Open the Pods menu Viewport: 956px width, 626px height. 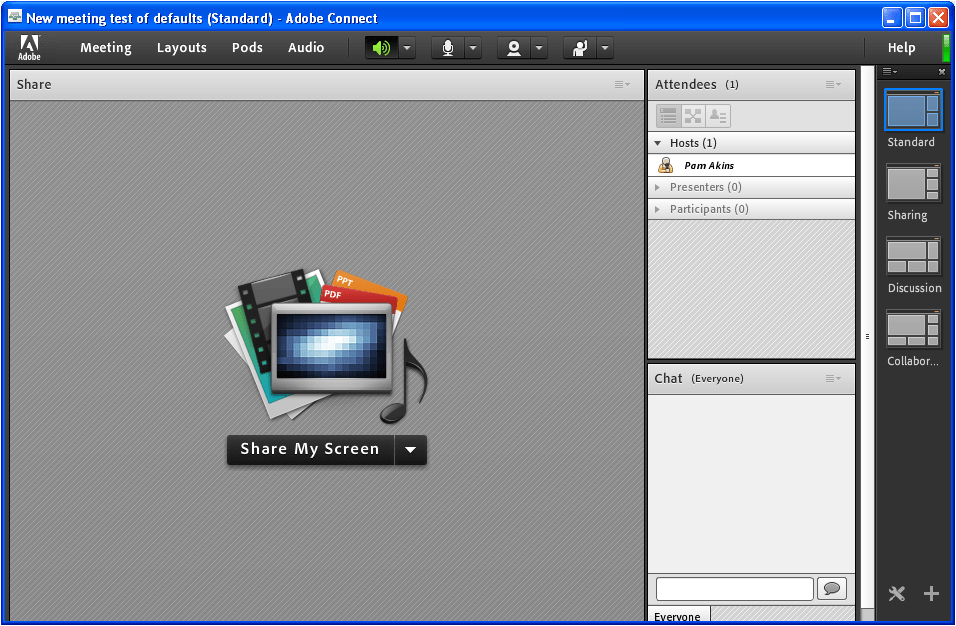(247, 48)
